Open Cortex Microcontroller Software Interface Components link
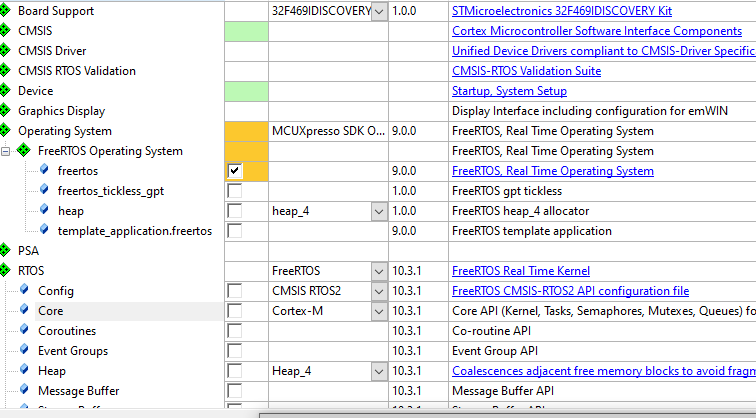The height and width of the screenshot is (418, 756). [x=597, y=31]
